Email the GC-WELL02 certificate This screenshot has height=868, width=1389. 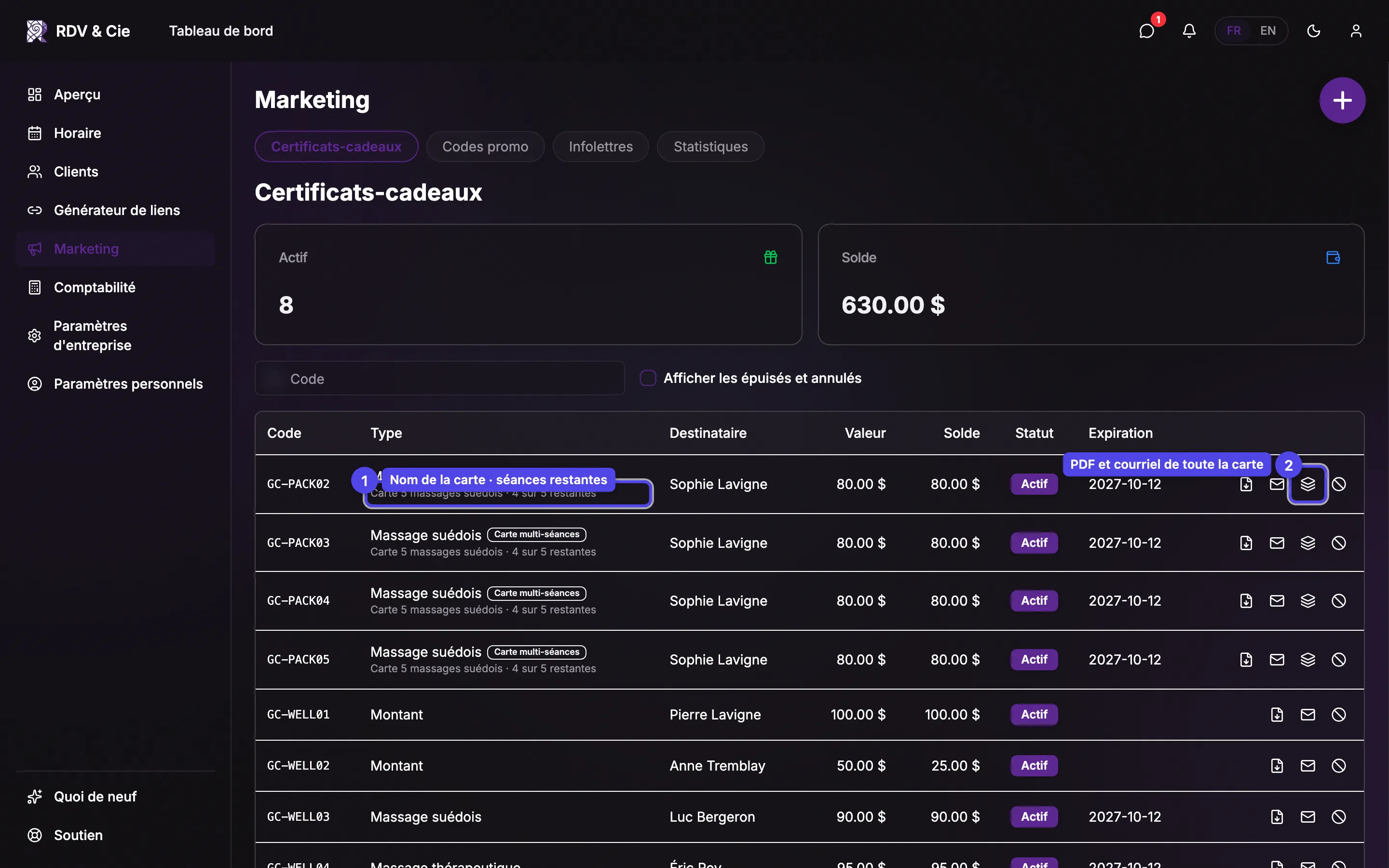click(1307, 766)
